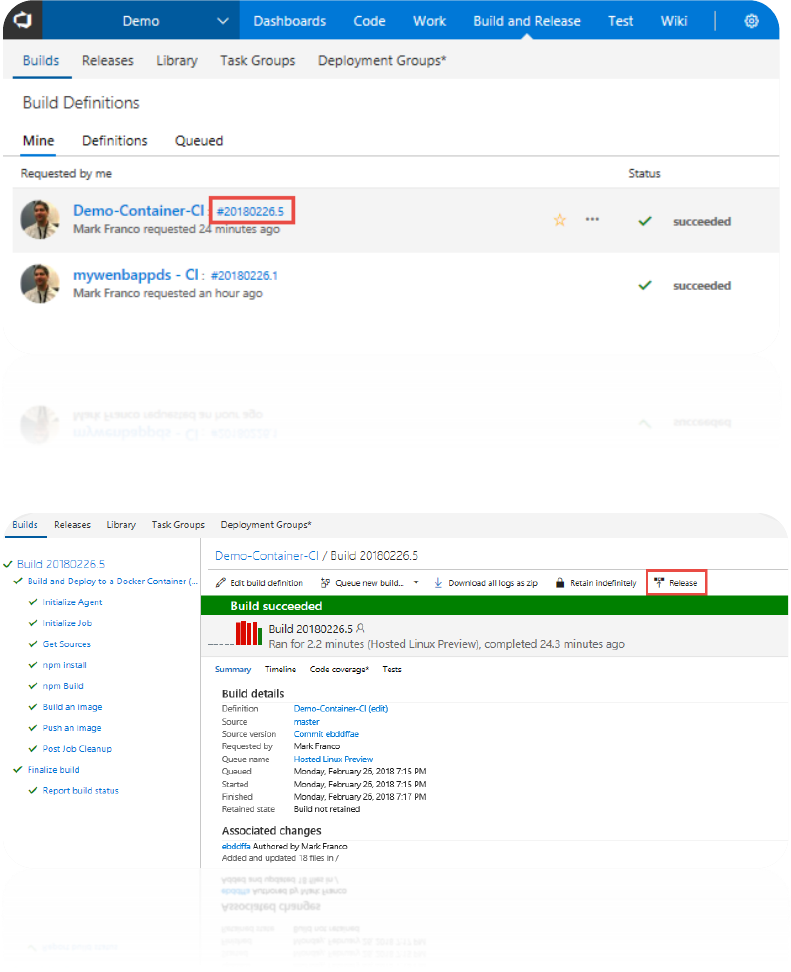Click the succeeded checkmark for Demo-Container-CI
791x972 pixels.
[x=645, y=221]
